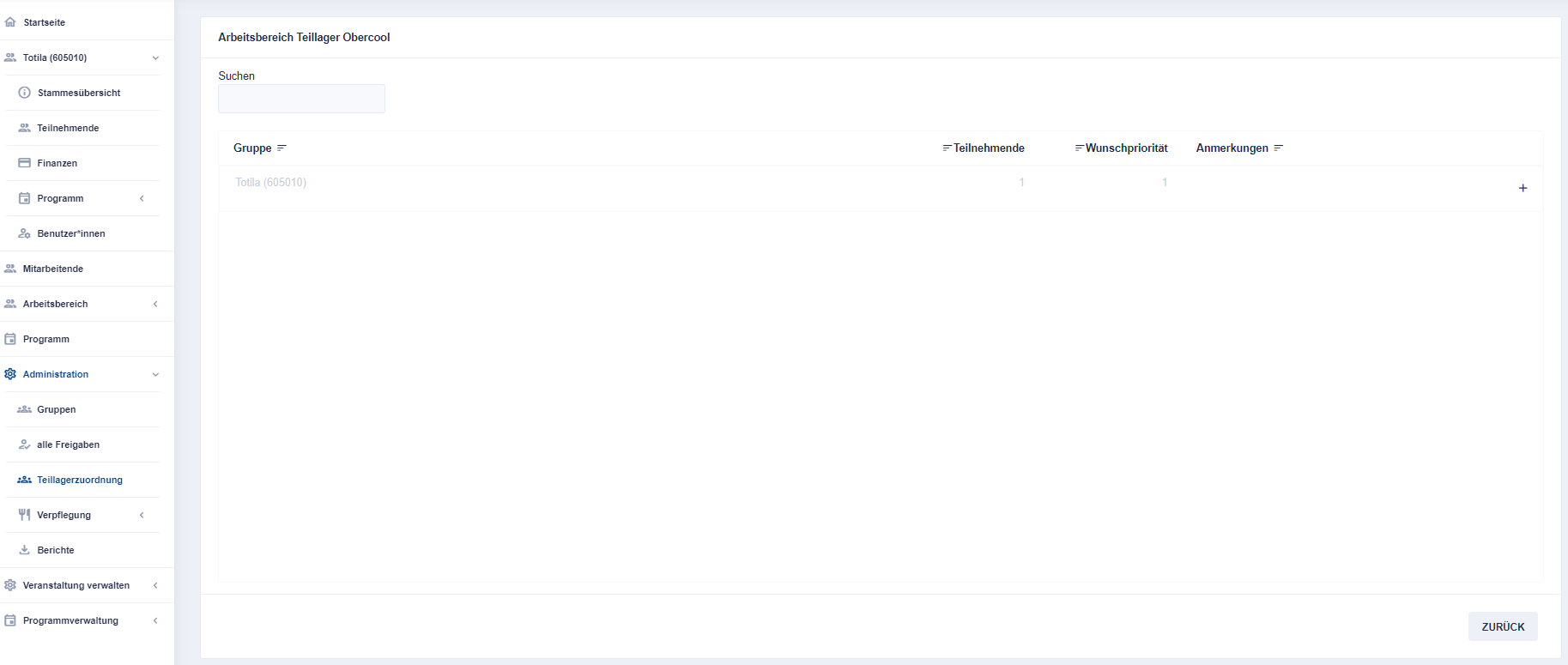1568x665 pixels.
Task: Sort by Wunschpriorität column icon
Action: (1080, 148)
